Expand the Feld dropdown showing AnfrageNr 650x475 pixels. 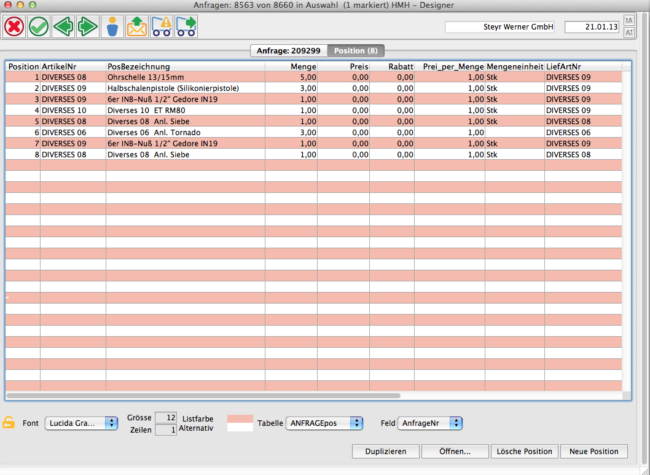click(x=430, y=423)
